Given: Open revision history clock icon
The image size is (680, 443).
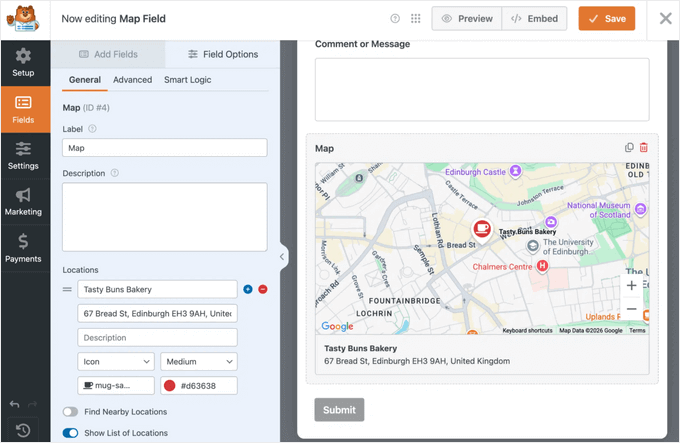Looking at the screenshot, I should tap(23, 431).
